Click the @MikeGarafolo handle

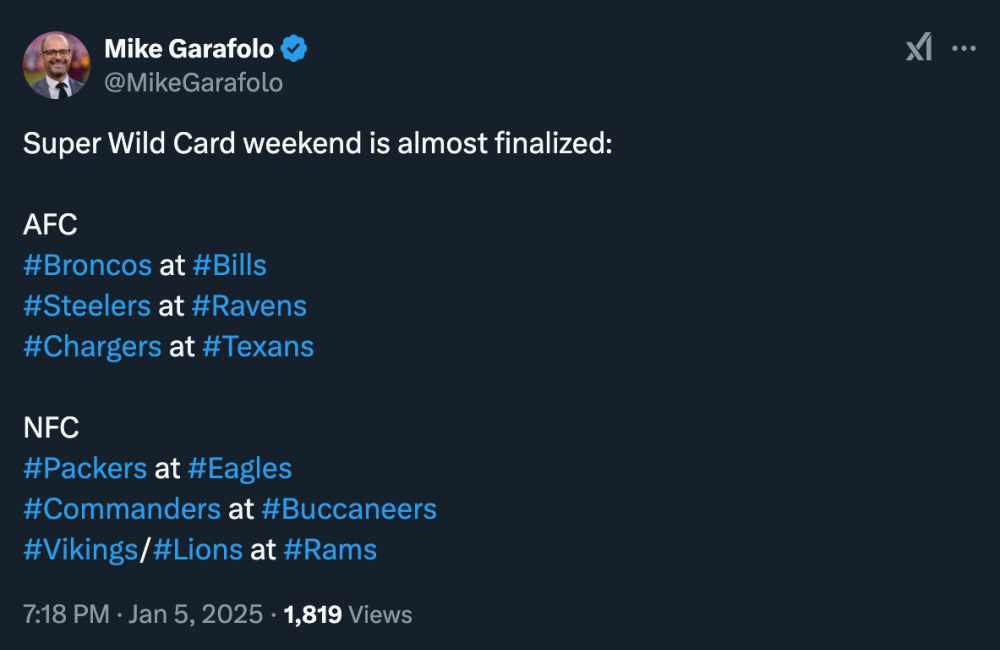(193, 82)
